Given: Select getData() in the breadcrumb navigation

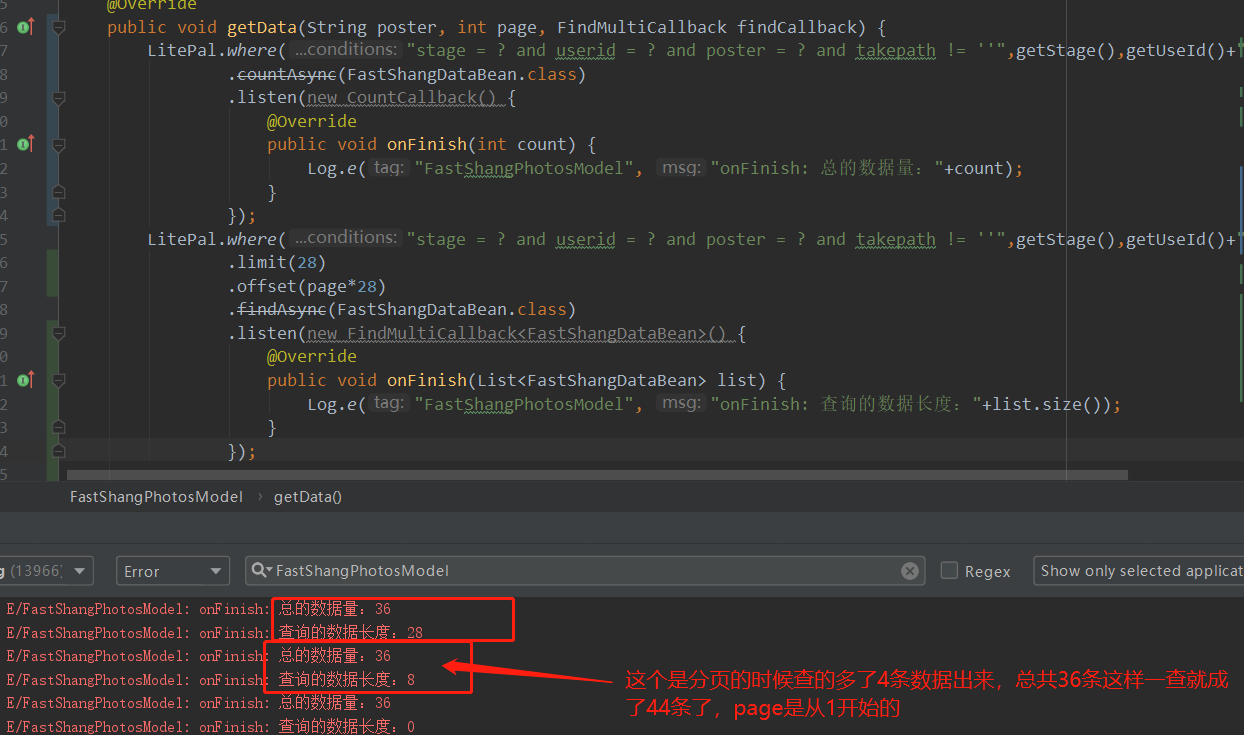Looking at the screenshot, I should [x=307, y=496].
